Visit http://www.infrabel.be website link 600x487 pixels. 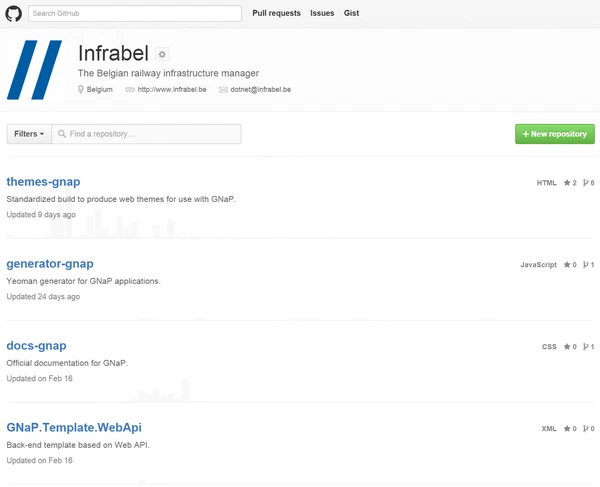pos(172,90)
